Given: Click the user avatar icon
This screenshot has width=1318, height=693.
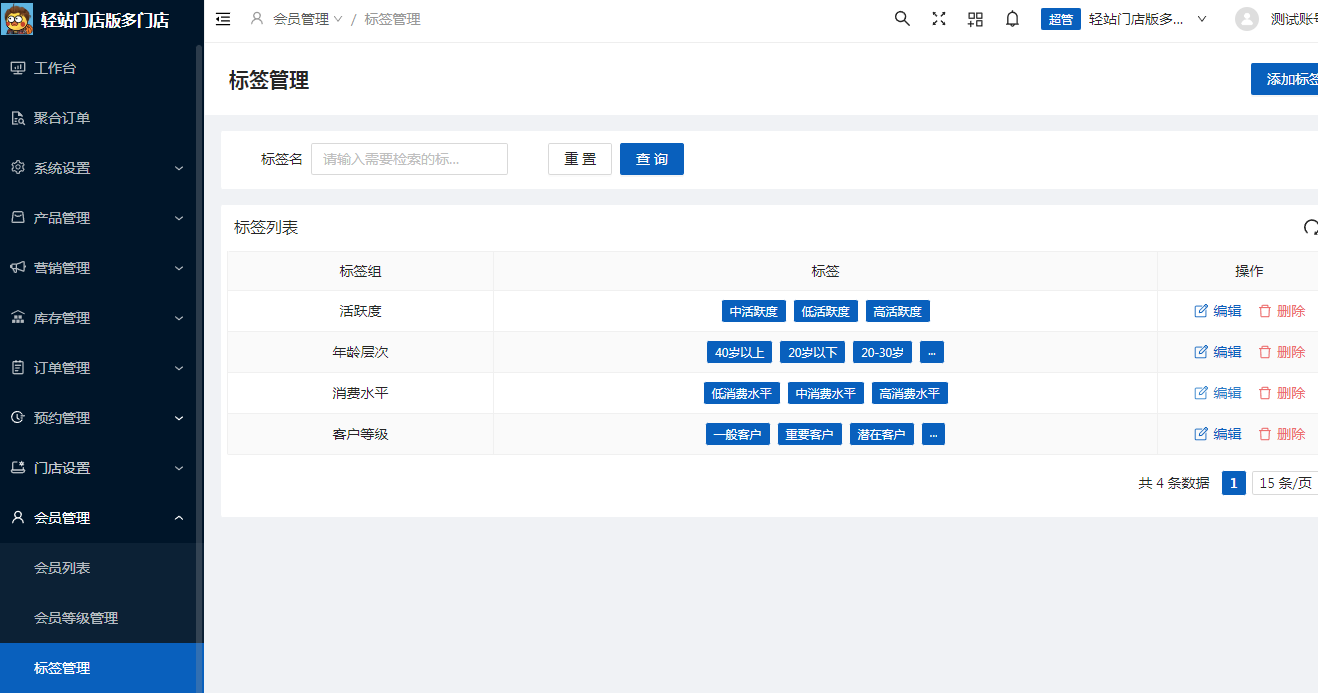Looking at the screenshot, I should (x=1246, y=19).
